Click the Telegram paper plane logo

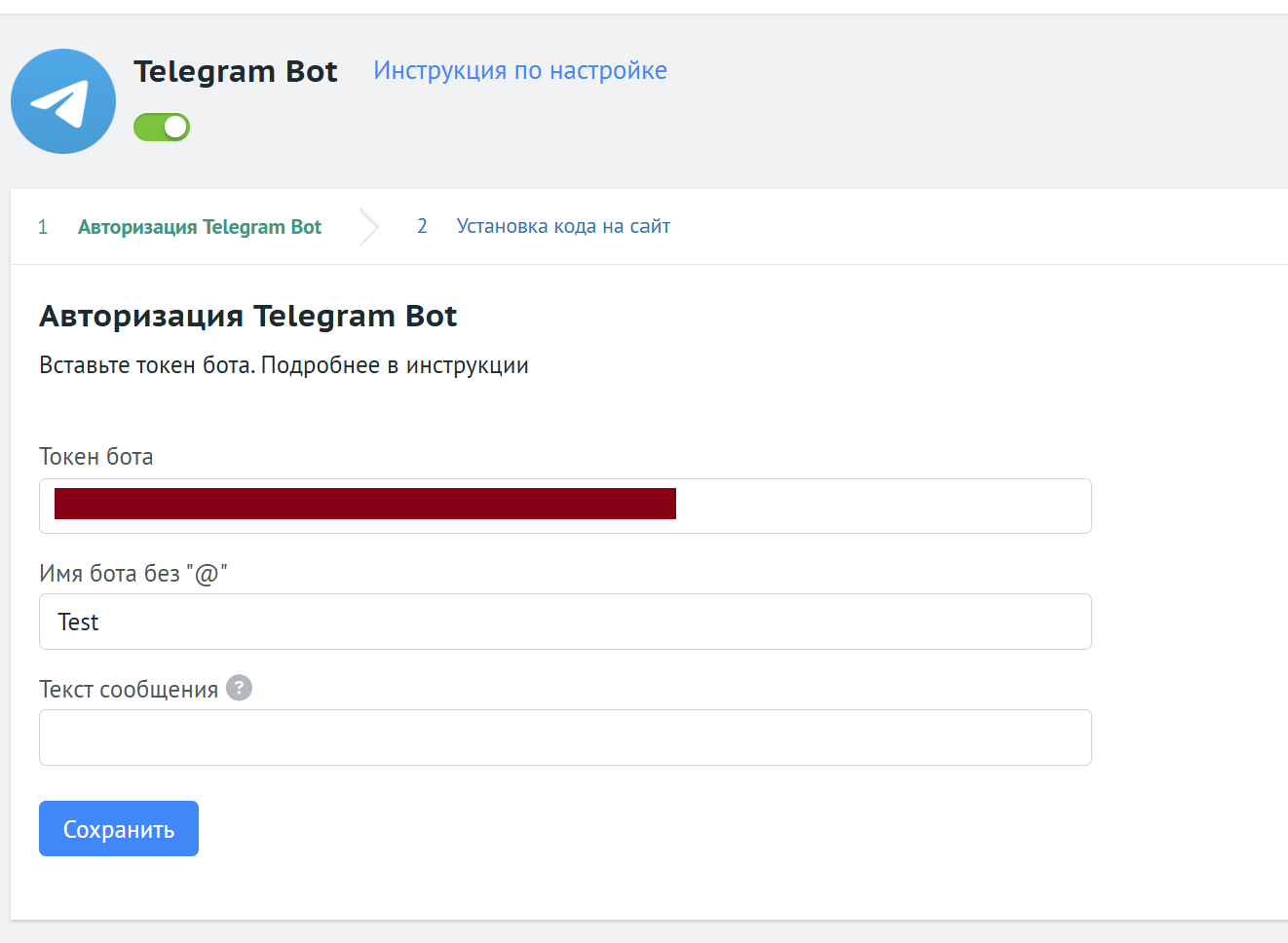(x=63, y=101)
